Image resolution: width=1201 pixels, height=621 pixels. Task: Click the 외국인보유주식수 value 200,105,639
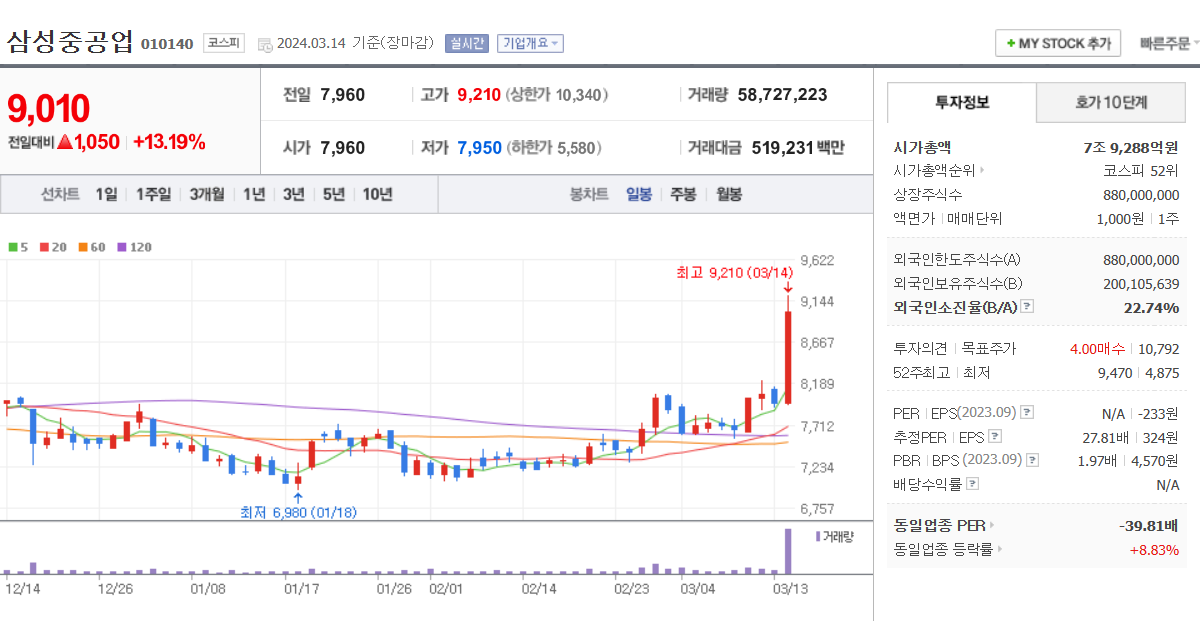(1141, 283)
